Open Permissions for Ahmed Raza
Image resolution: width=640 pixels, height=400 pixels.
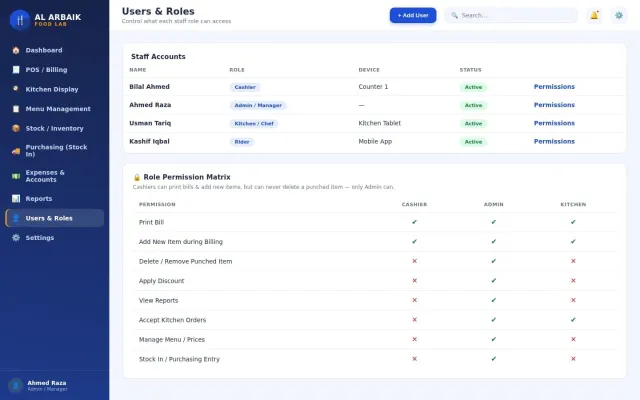[554, 105]
